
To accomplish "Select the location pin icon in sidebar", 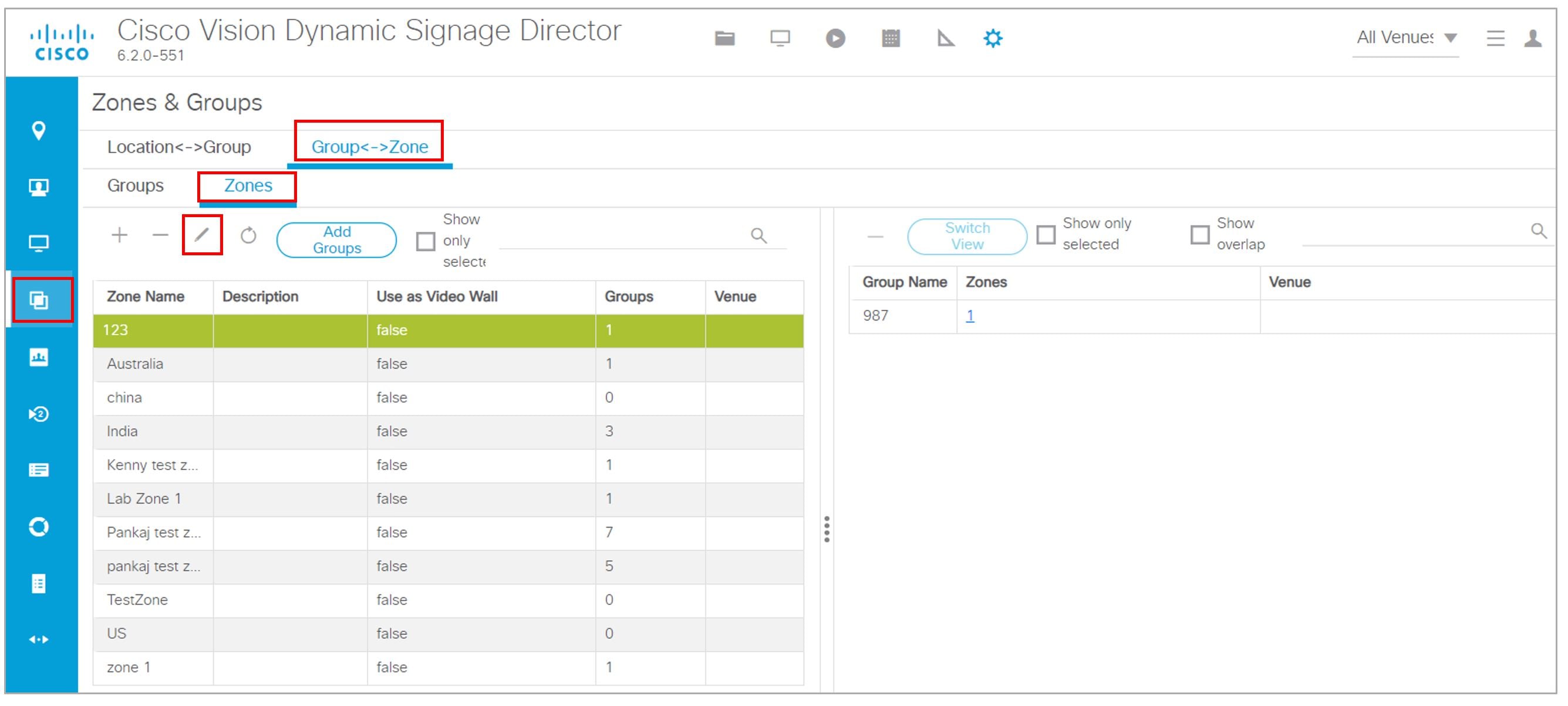I will click(39, 130).
